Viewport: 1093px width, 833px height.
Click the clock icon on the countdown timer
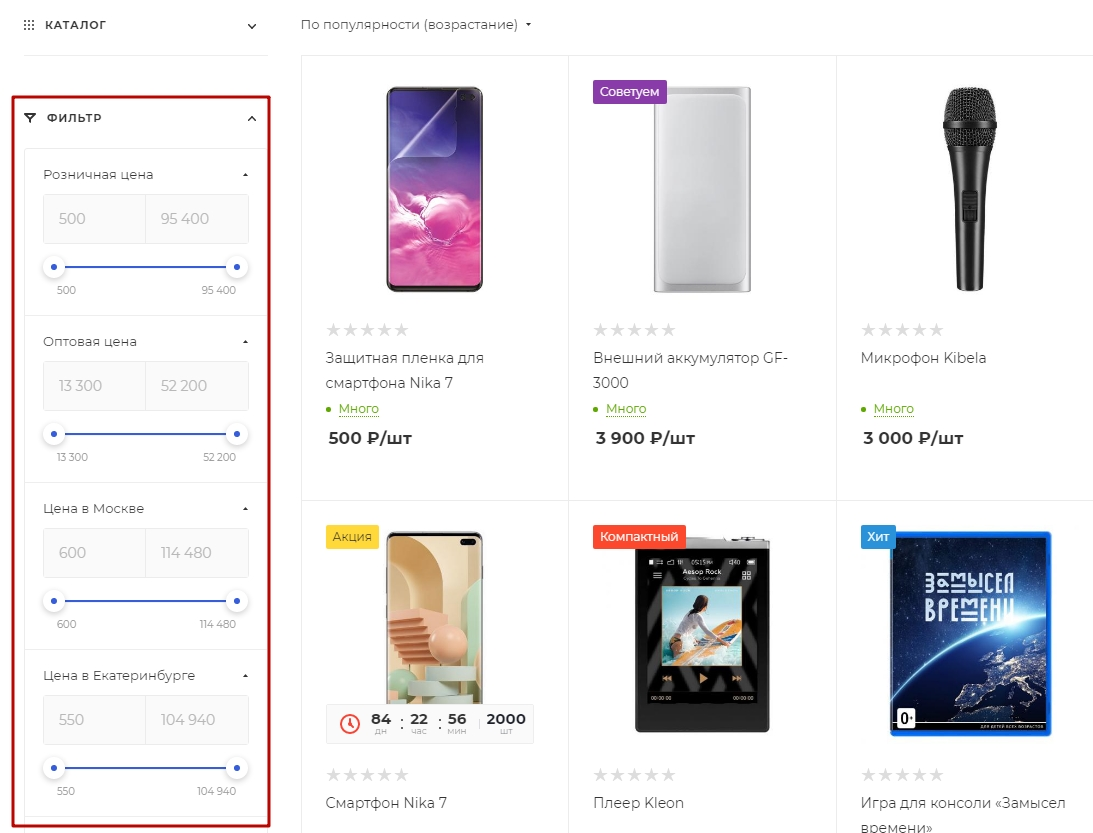click(350, 723)
